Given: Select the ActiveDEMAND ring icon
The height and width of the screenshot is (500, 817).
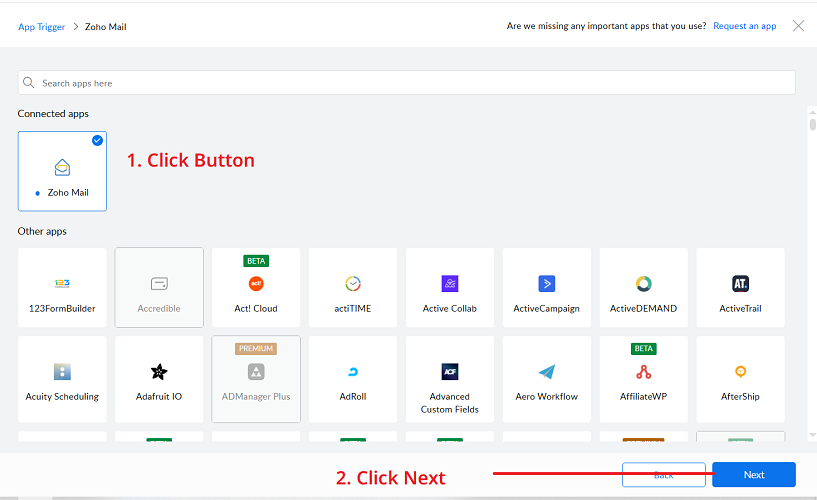Looking at the screenshot, I should pyautogui.click(x=643, y=284).
